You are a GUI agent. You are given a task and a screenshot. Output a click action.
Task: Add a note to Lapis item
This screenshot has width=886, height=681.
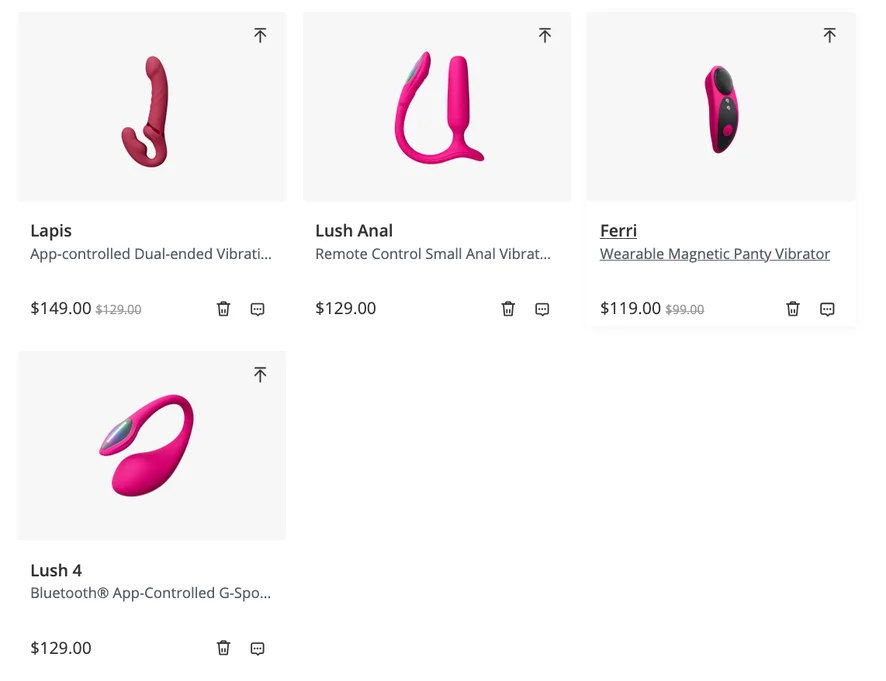tap(257, 309)
